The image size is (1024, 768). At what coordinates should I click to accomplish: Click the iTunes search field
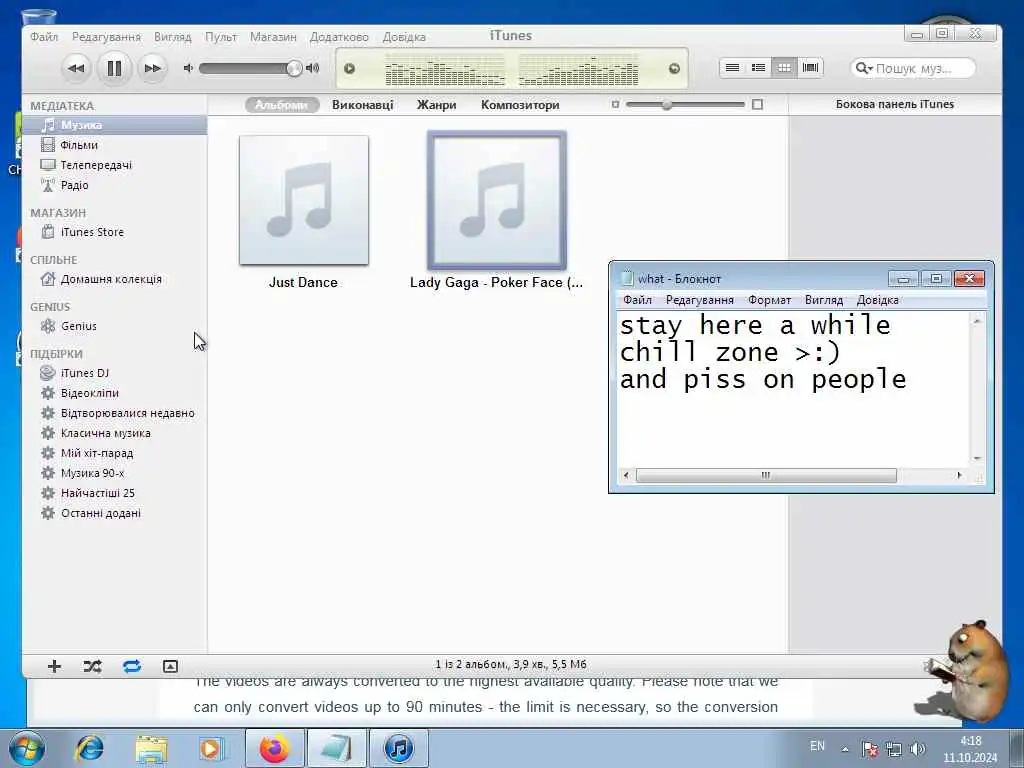(914, 68)
